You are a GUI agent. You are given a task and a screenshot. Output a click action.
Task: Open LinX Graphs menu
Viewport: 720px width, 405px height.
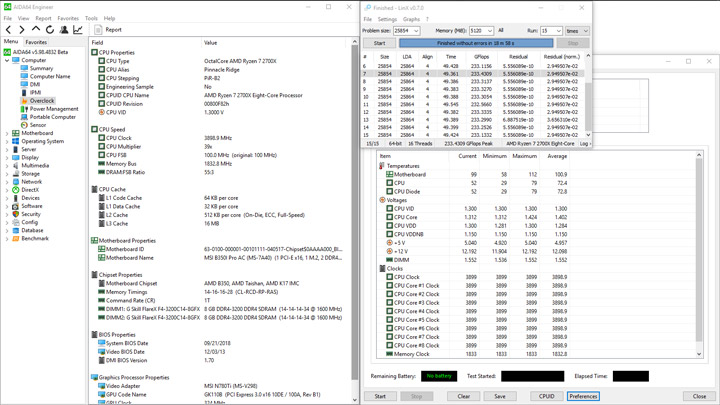tap(411, 19)
